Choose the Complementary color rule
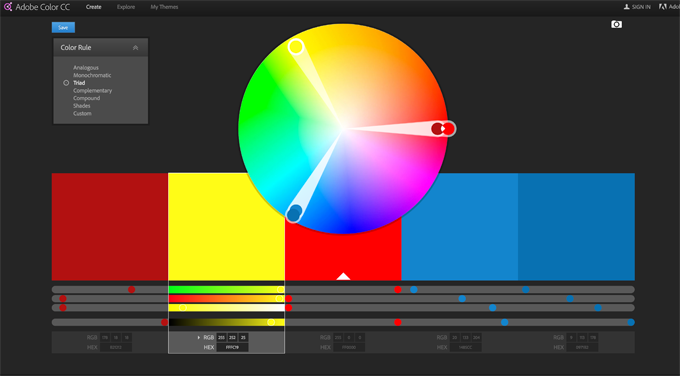This screenshot has height=376, width=680. (x=92, y=91)
